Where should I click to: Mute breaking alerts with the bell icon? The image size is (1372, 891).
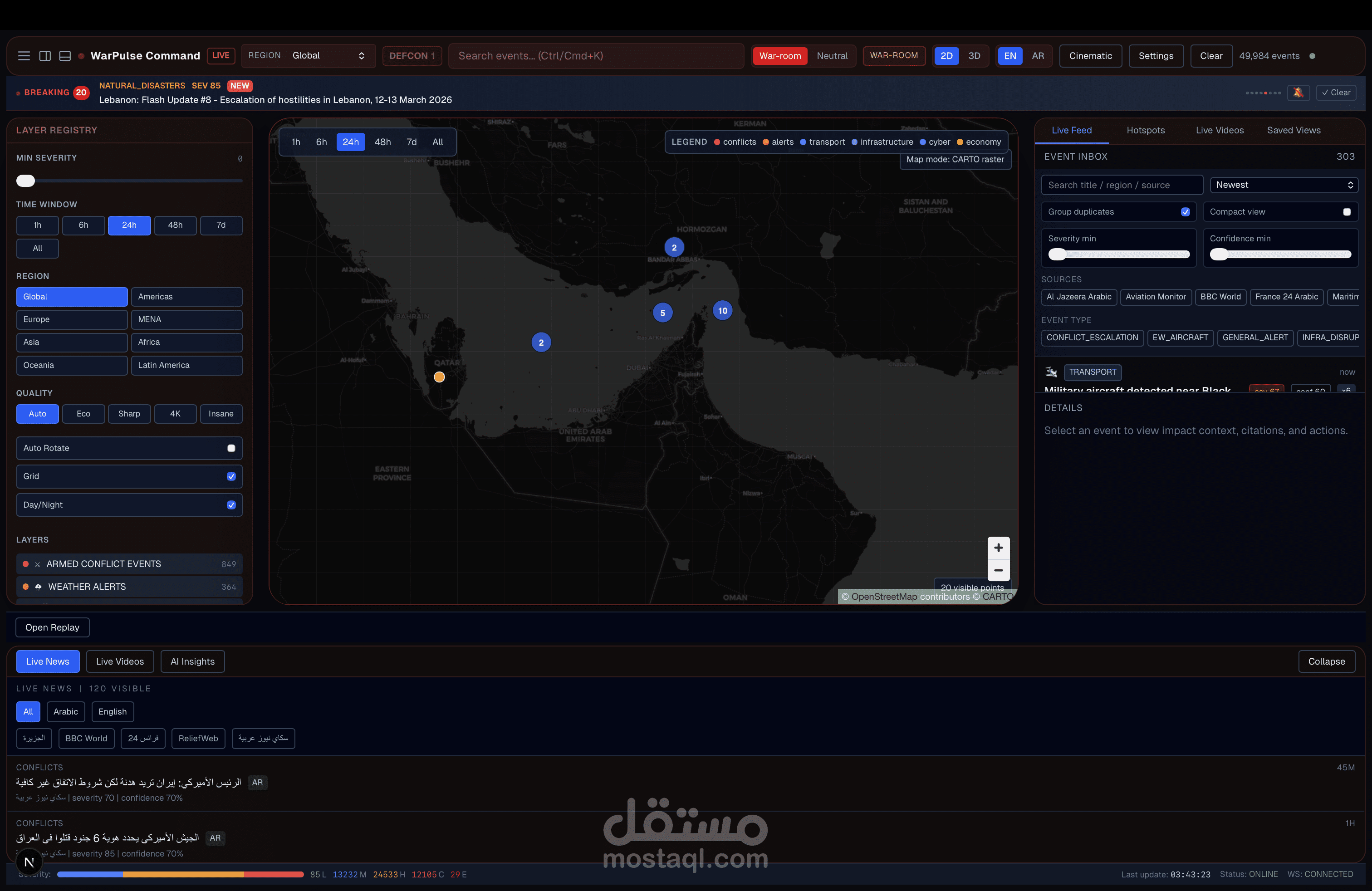(x=1298, y=93)
